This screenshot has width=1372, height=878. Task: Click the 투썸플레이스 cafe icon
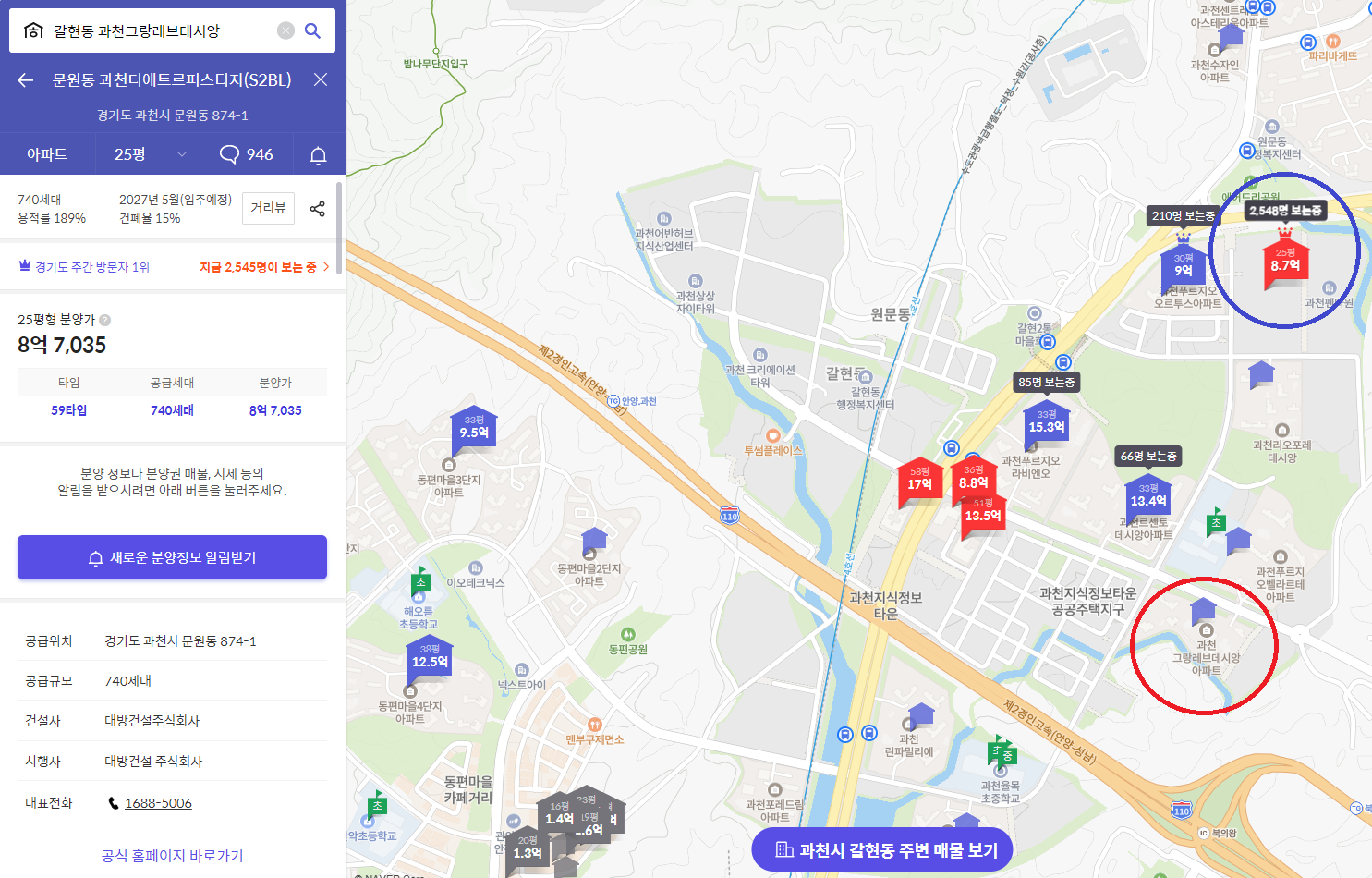point(773,435)
